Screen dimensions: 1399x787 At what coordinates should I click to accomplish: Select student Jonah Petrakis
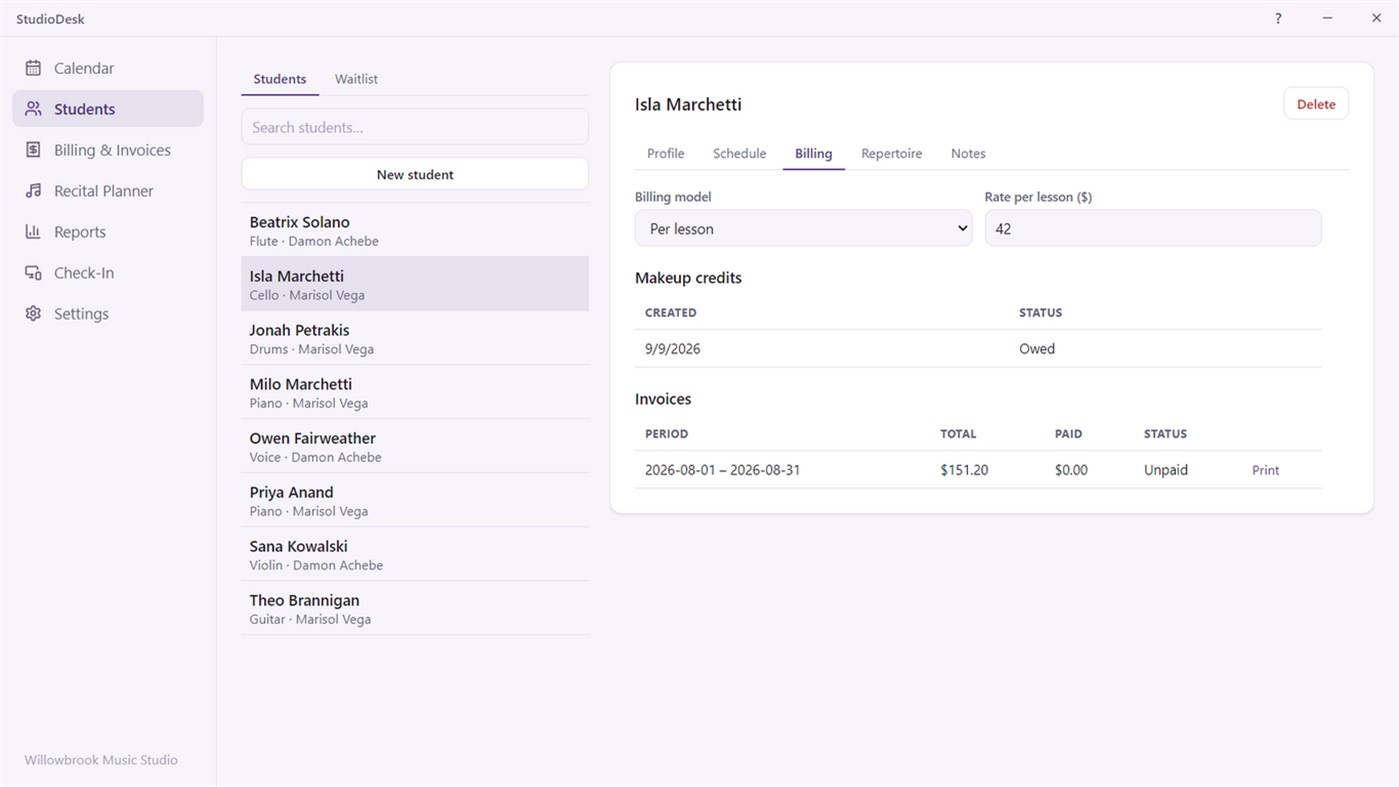tap(415, 338)
